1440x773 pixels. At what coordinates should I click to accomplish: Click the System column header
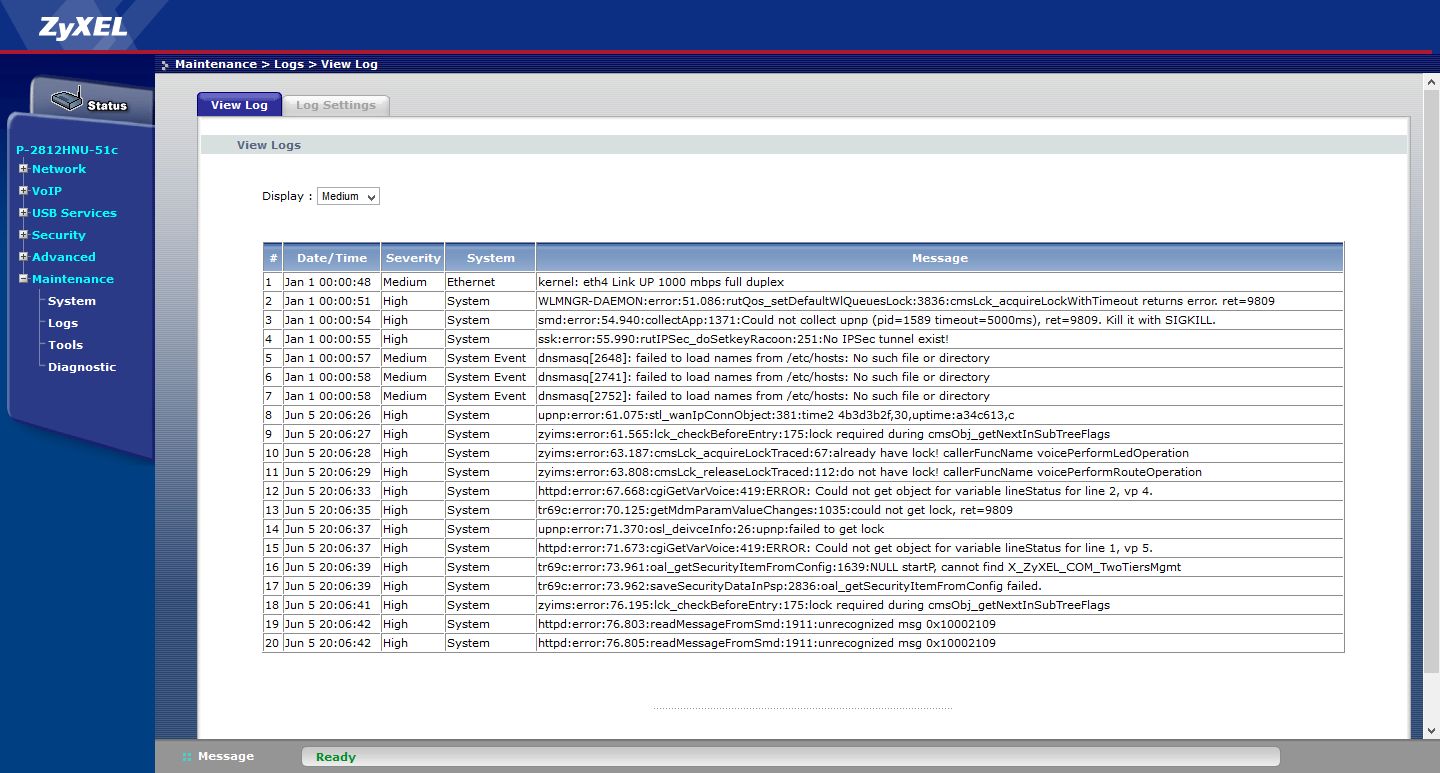tap(490, 258)
